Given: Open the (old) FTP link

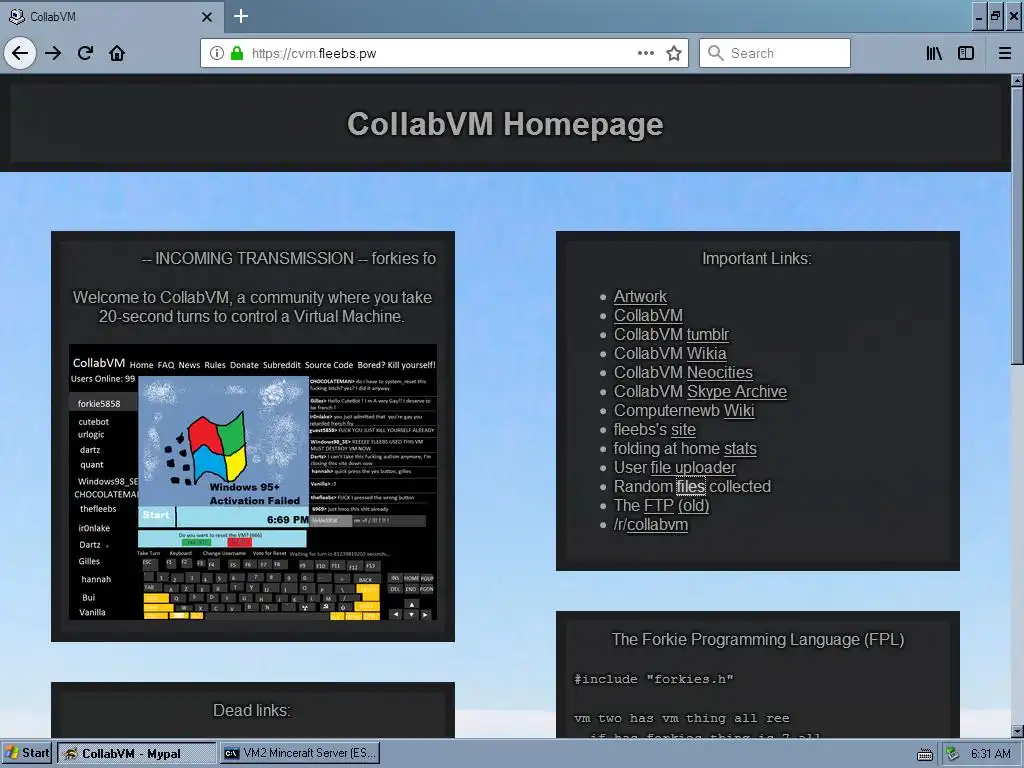Looking at the screenshot, I should point(693,505).
